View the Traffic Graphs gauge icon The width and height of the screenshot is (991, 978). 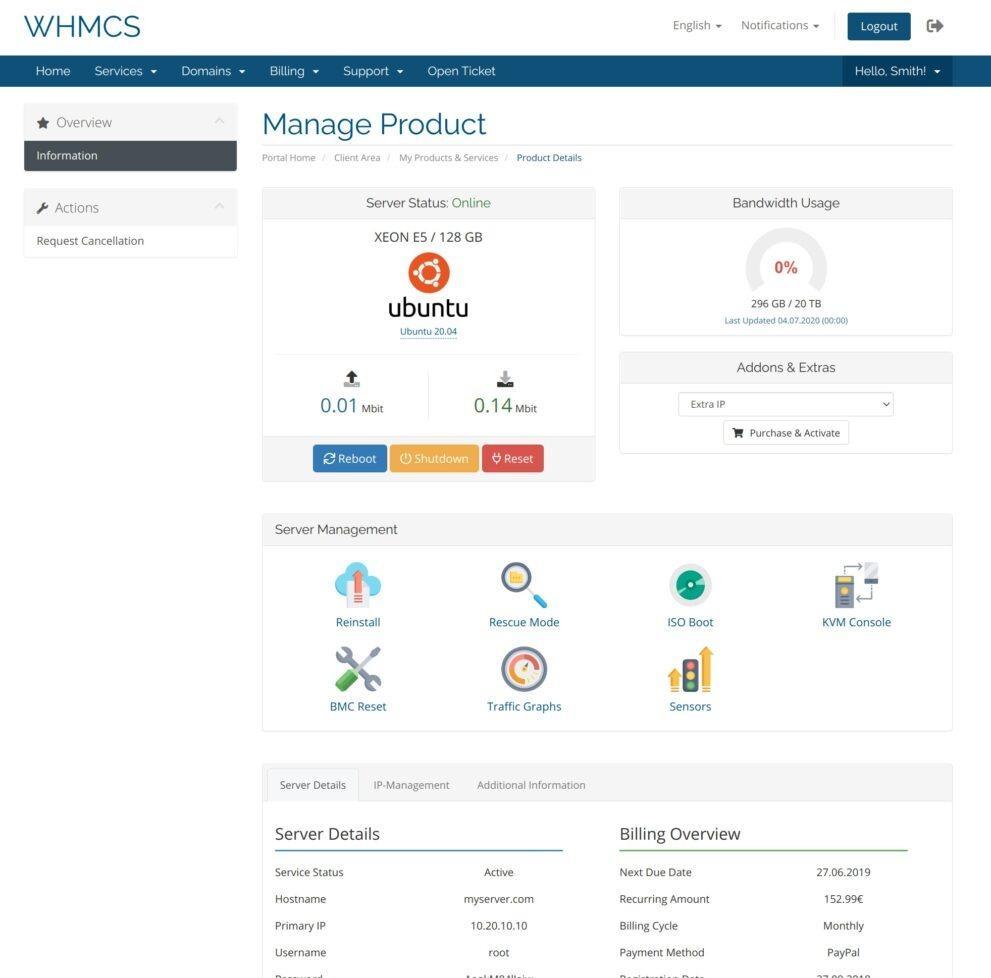524,669
